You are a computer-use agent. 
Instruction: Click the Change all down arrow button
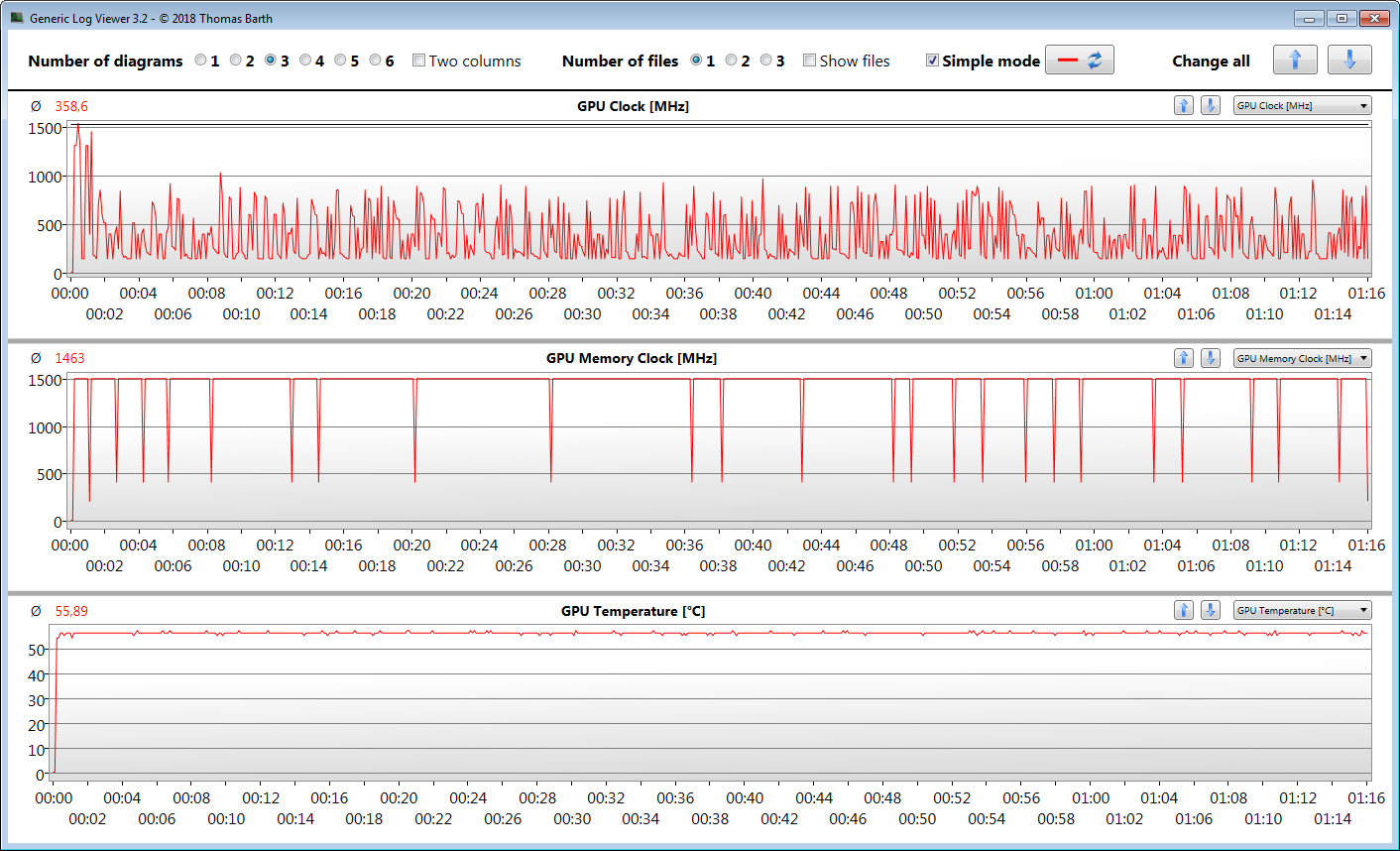(1349, 61)
